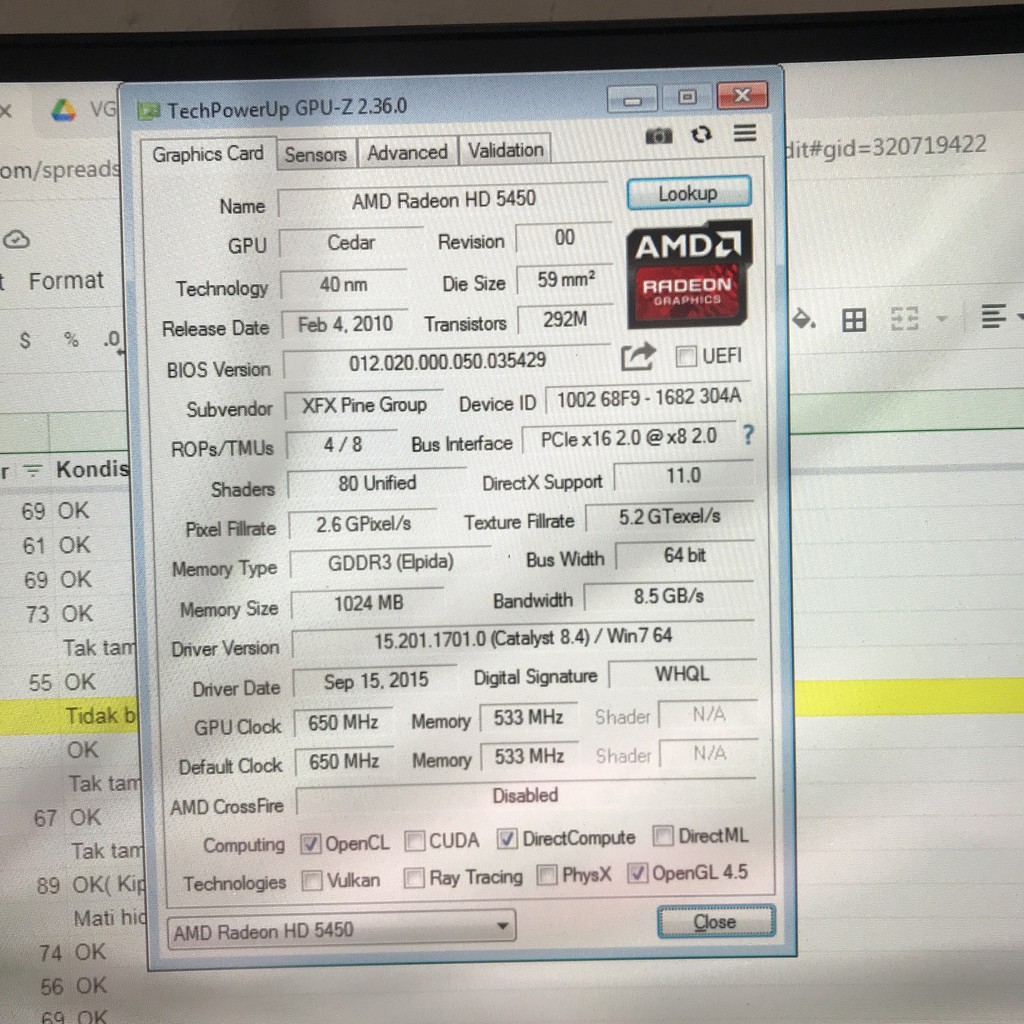Click the Name field showing AMD Radeon HD 5450

pos(443,200)
